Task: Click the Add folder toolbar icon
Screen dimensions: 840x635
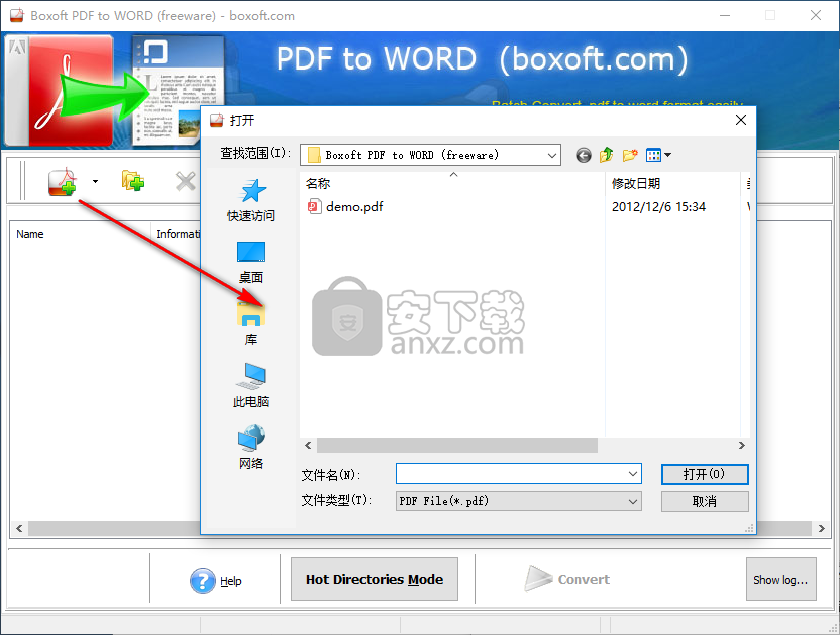Action: pos(132,181)
